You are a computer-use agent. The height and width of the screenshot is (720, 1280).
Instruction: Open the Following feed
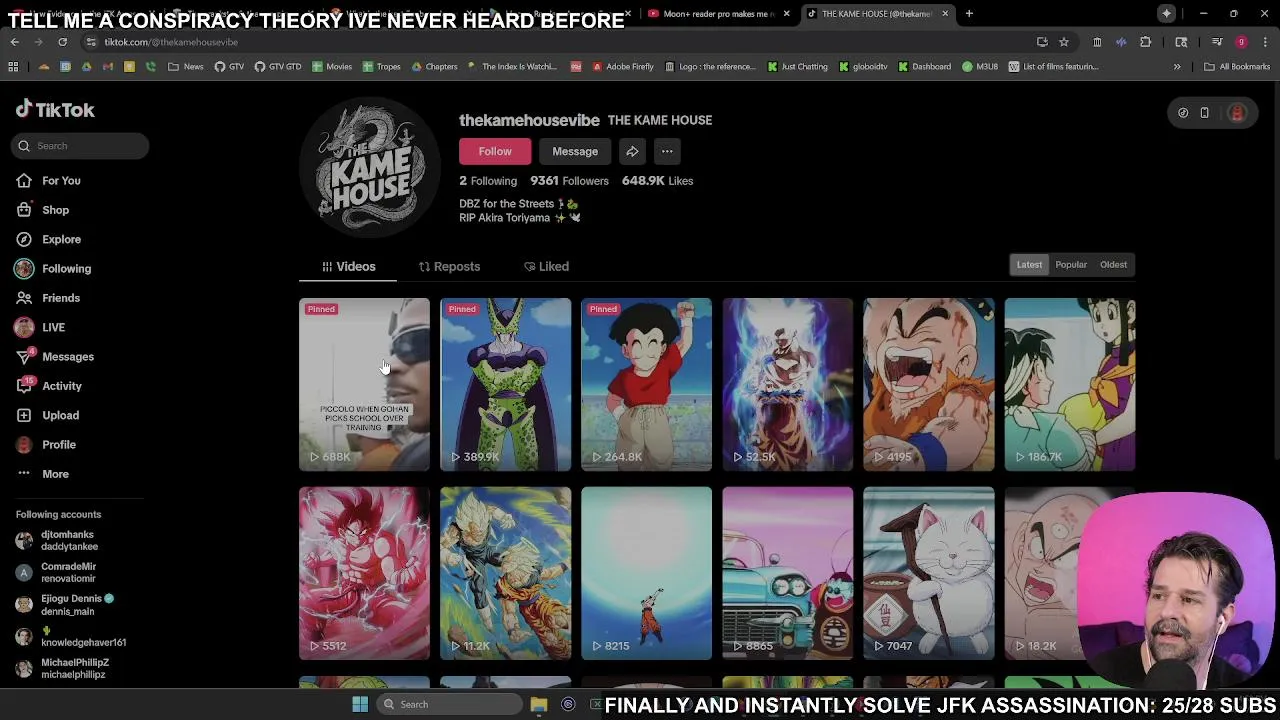coord(66,269)
